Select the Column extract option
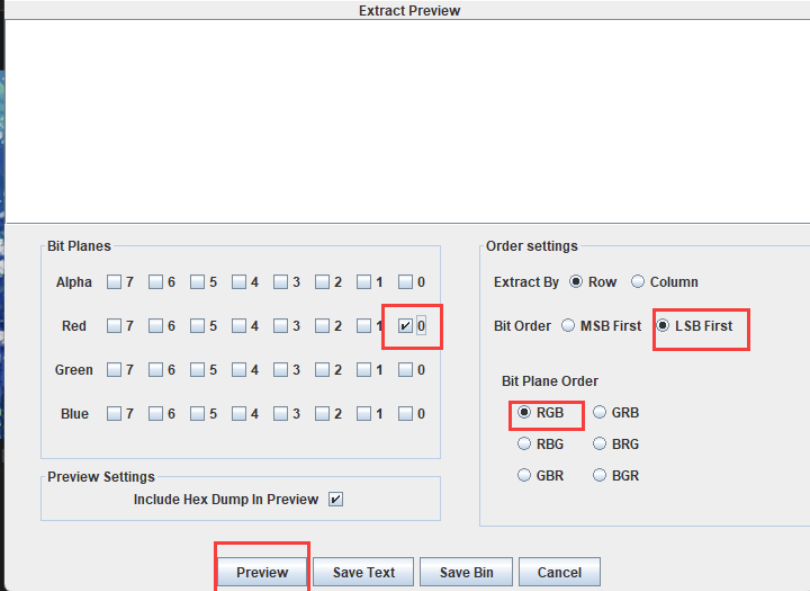This screenshot has height=591, width=810. (x=638, y=282)
